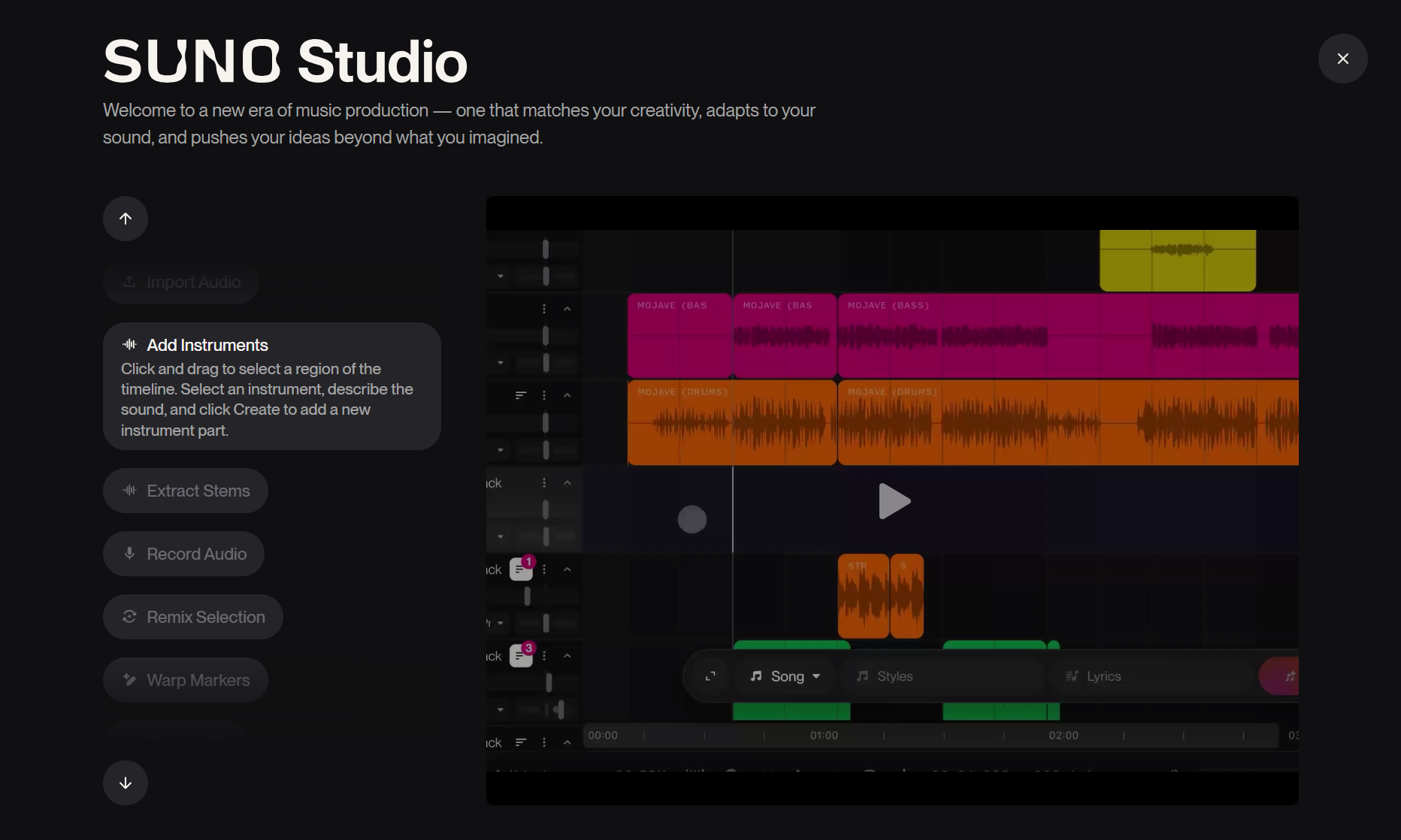Click the scroll-down arrow in the sidebar

click(125, 783)
